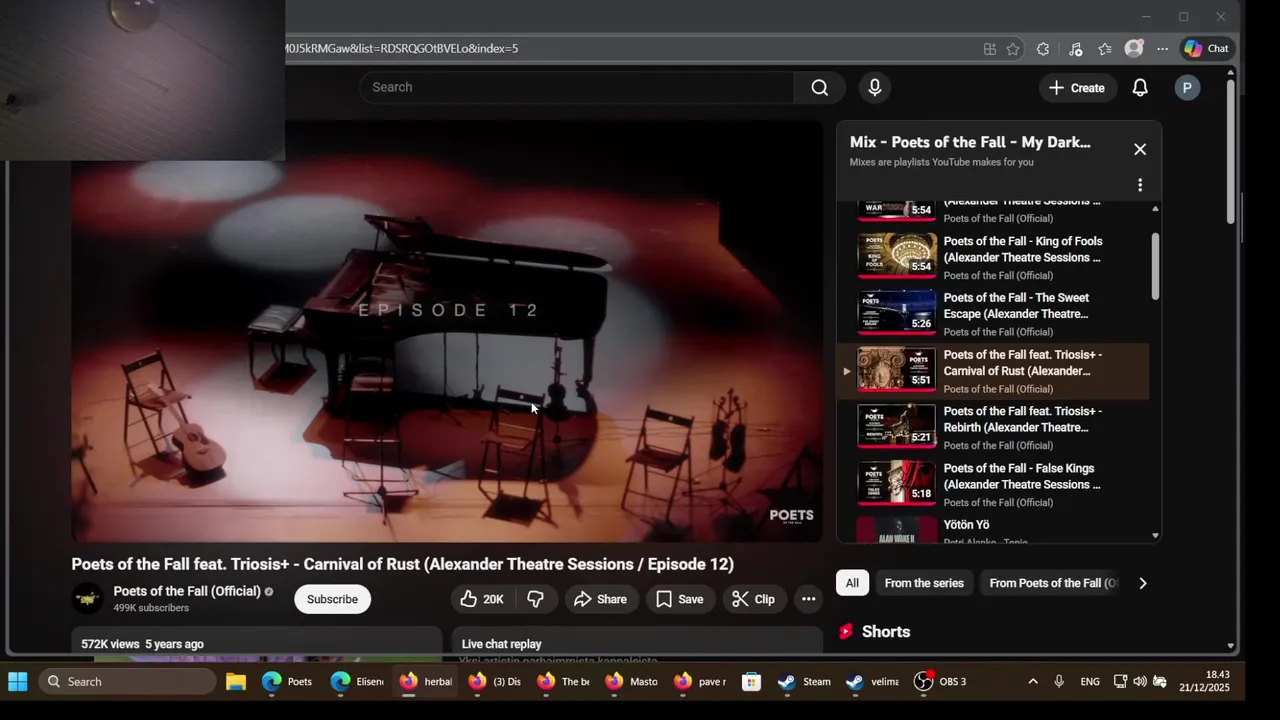The height and width of the screenshot is (720, 1280).
Task: Open Edge browser profile icon
Action: pyautogui.click(x=1134, y=48)
